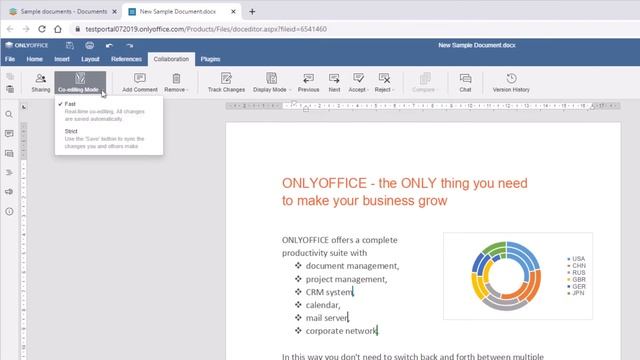Viewport: 640px width, 360px height.
Task: Click the Undo arrow
Action: click(109, 45)
